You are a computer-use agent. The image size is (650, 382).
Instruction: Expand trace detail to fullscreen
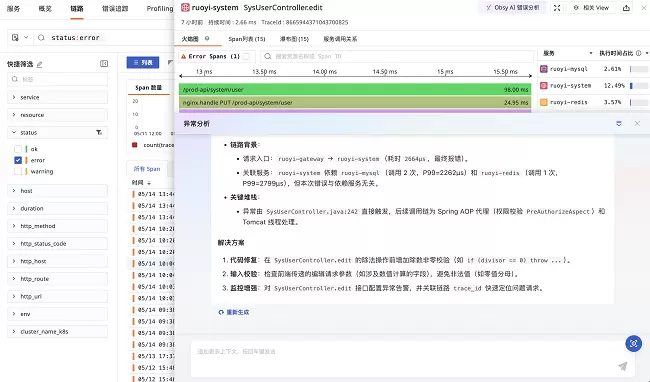(557, 8)
